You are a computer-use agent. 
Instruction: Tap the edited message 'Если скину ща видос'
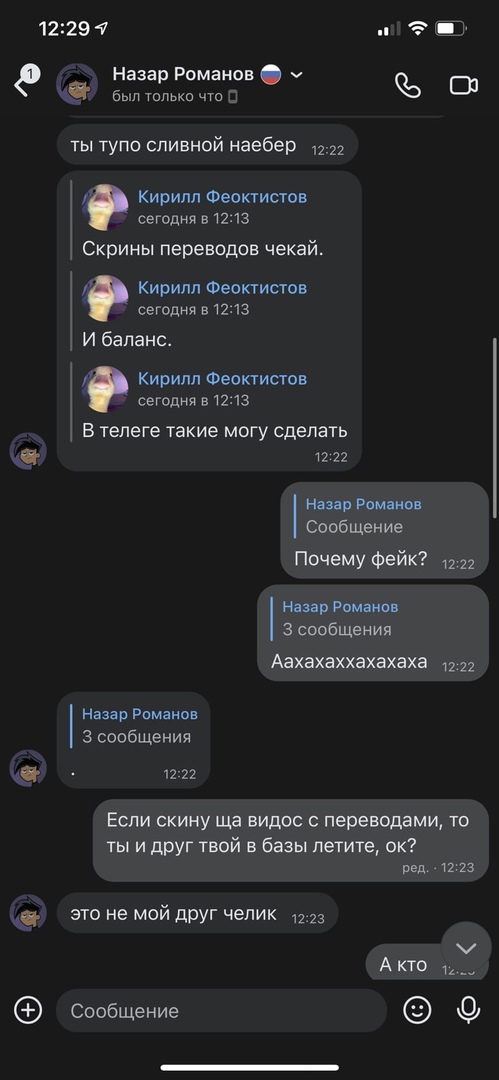(291, 840)
